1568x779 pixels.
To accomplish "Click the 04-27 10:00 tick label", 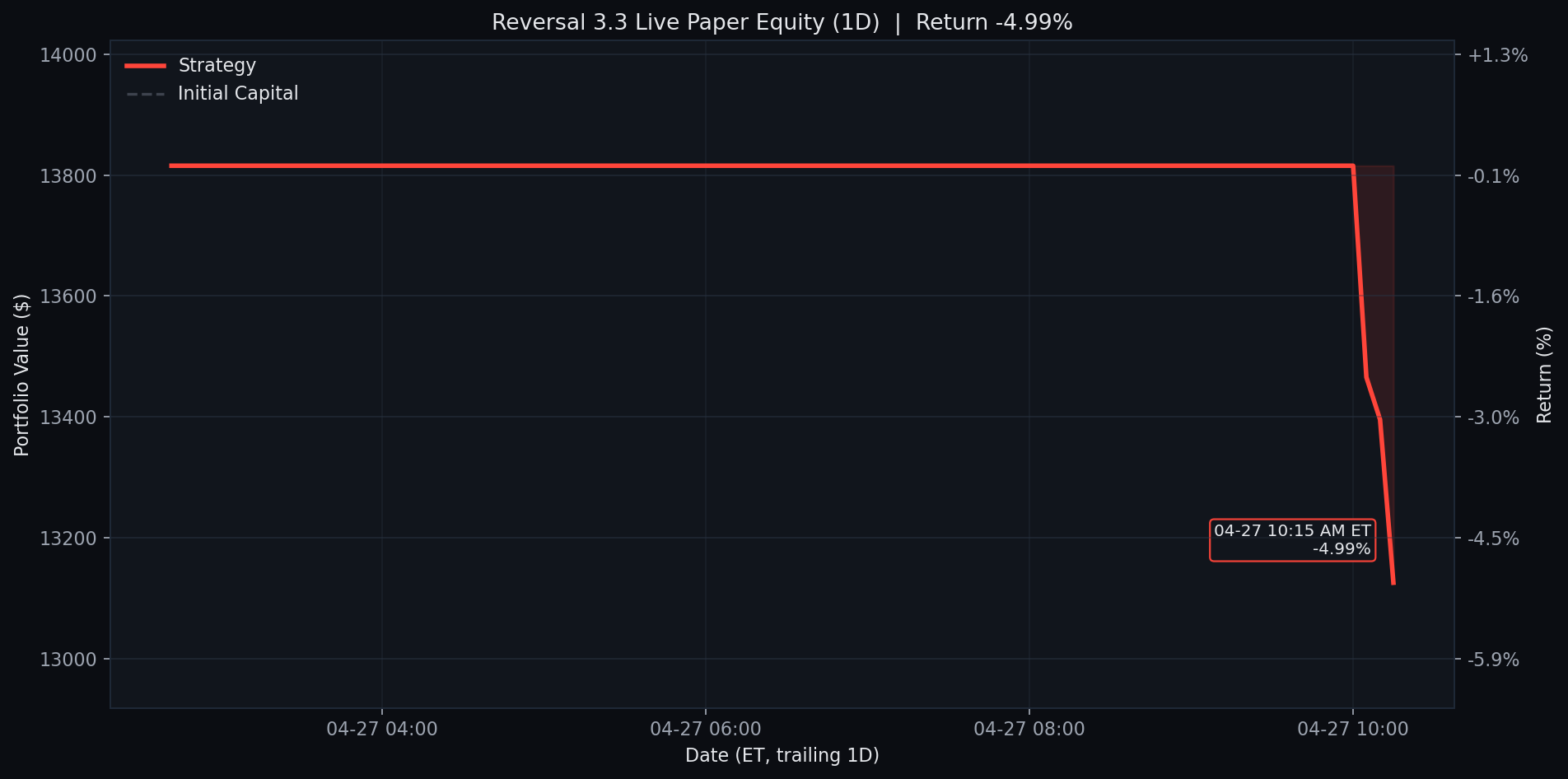I will pos(1353,729).
